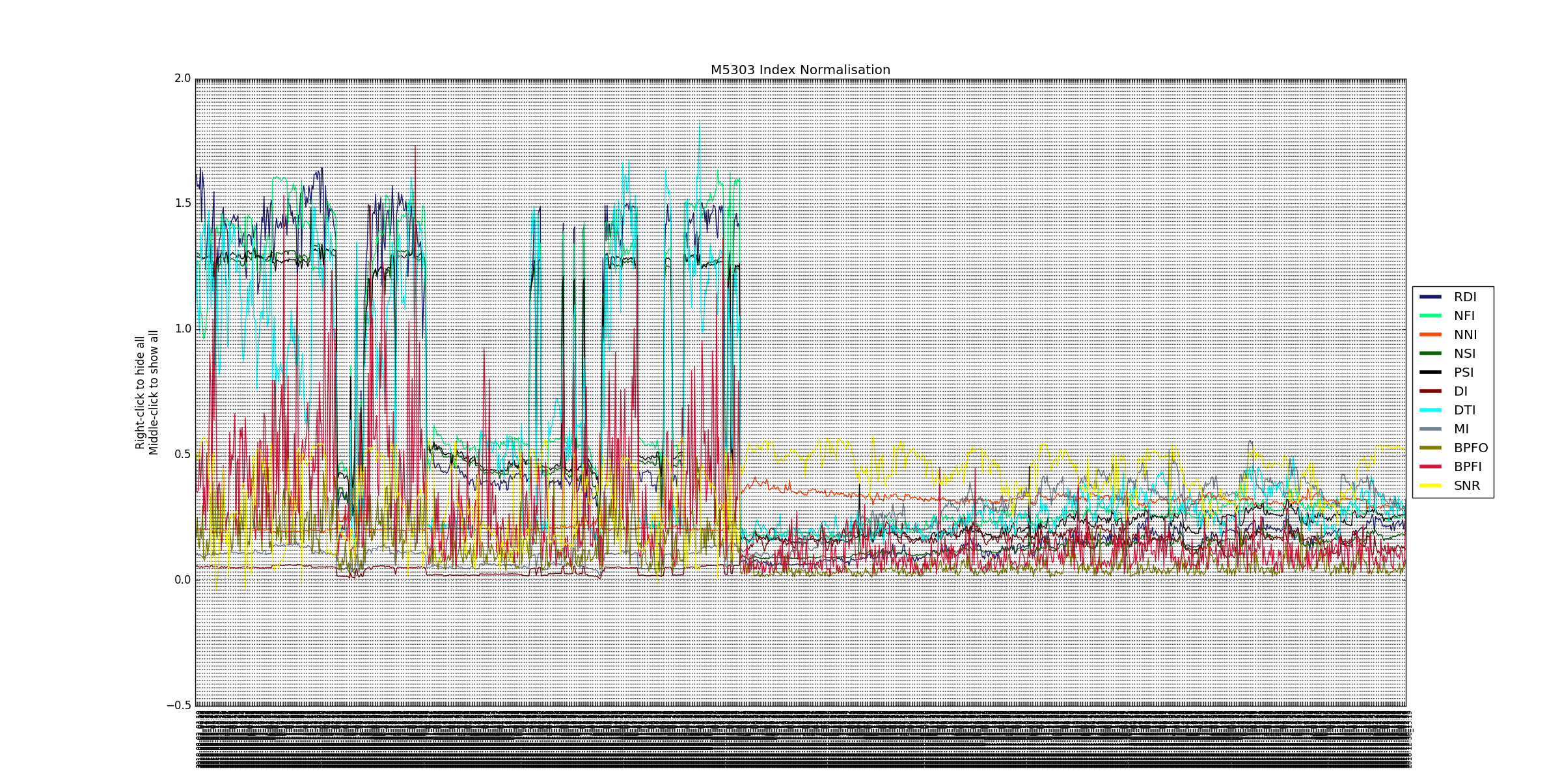Toggle the NNI orange legend line

[1431, 334]
